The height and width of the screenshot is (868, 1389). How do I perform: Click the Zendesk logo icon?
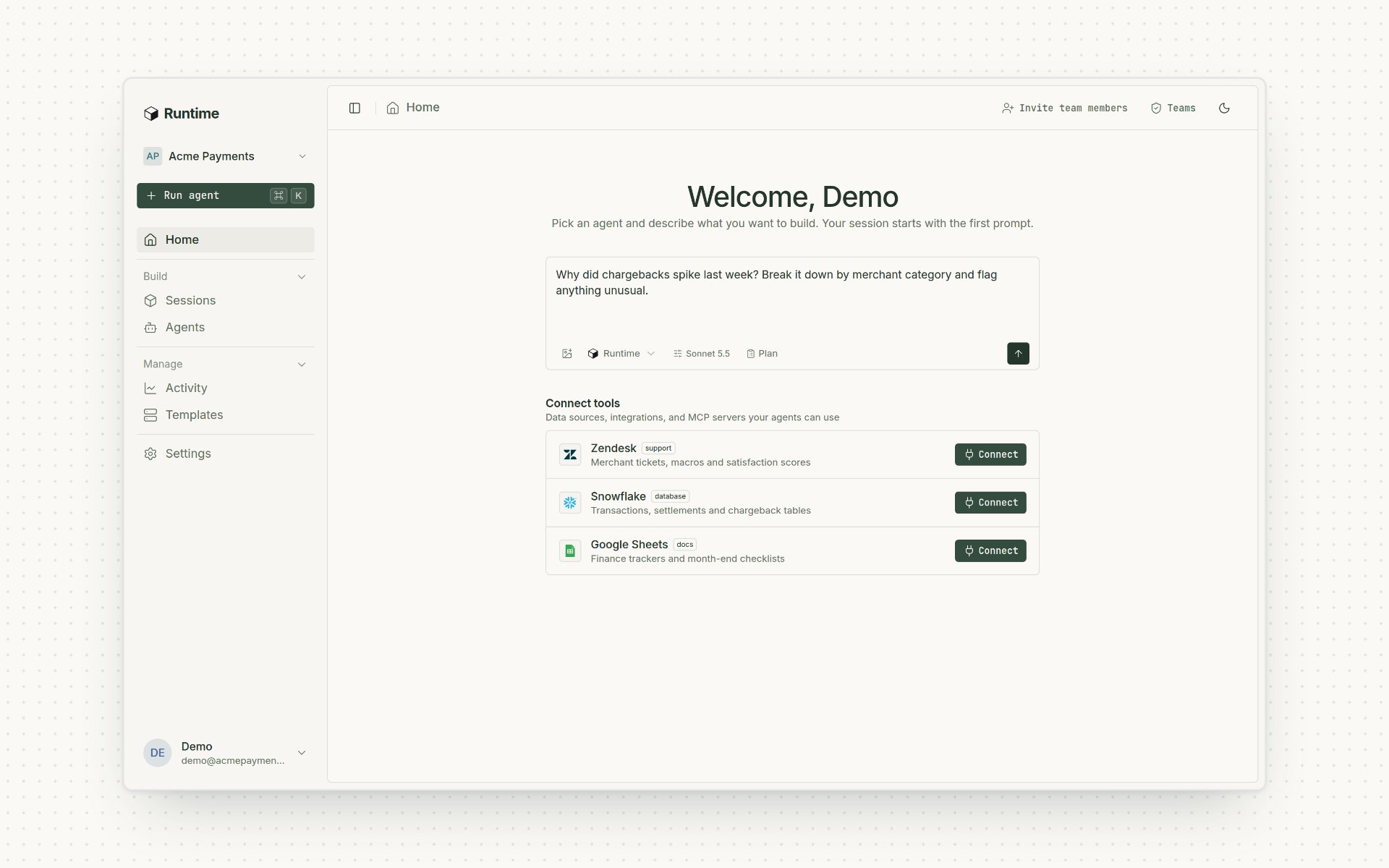[x=570, y=455]
